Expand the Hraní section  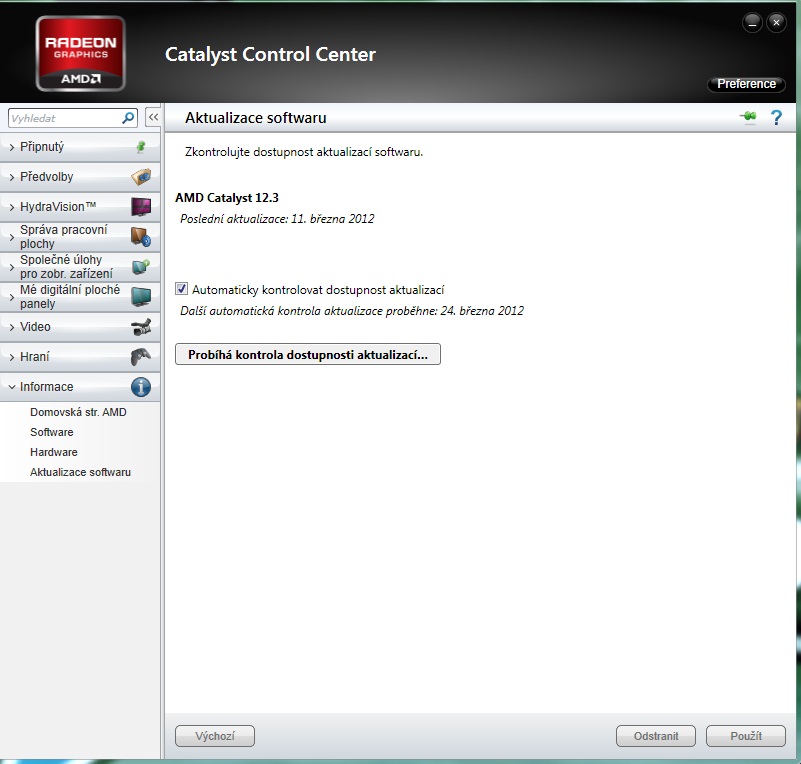(x=80, y=356)
